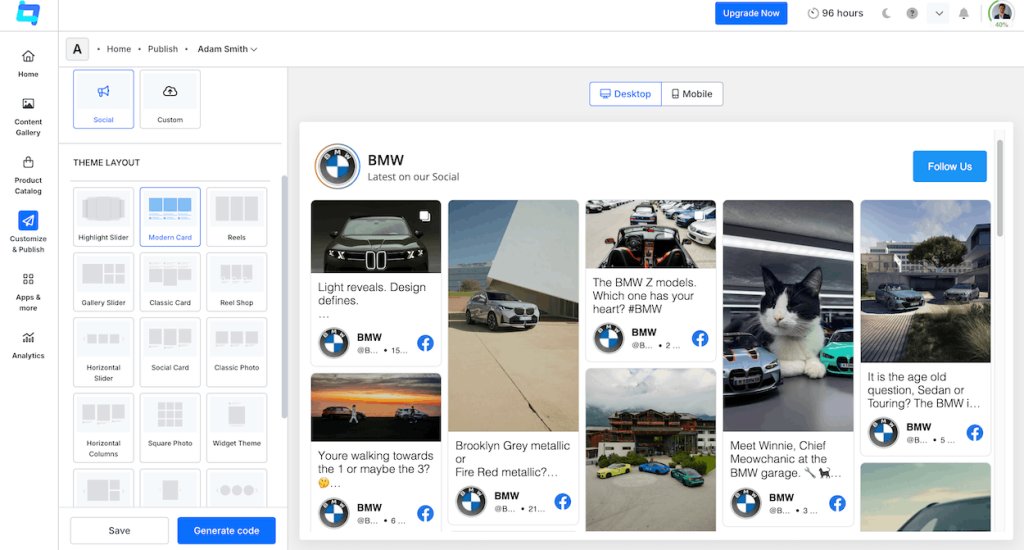Open the Winnie cat post image
1024x550 pixels.
coord(788,315)
